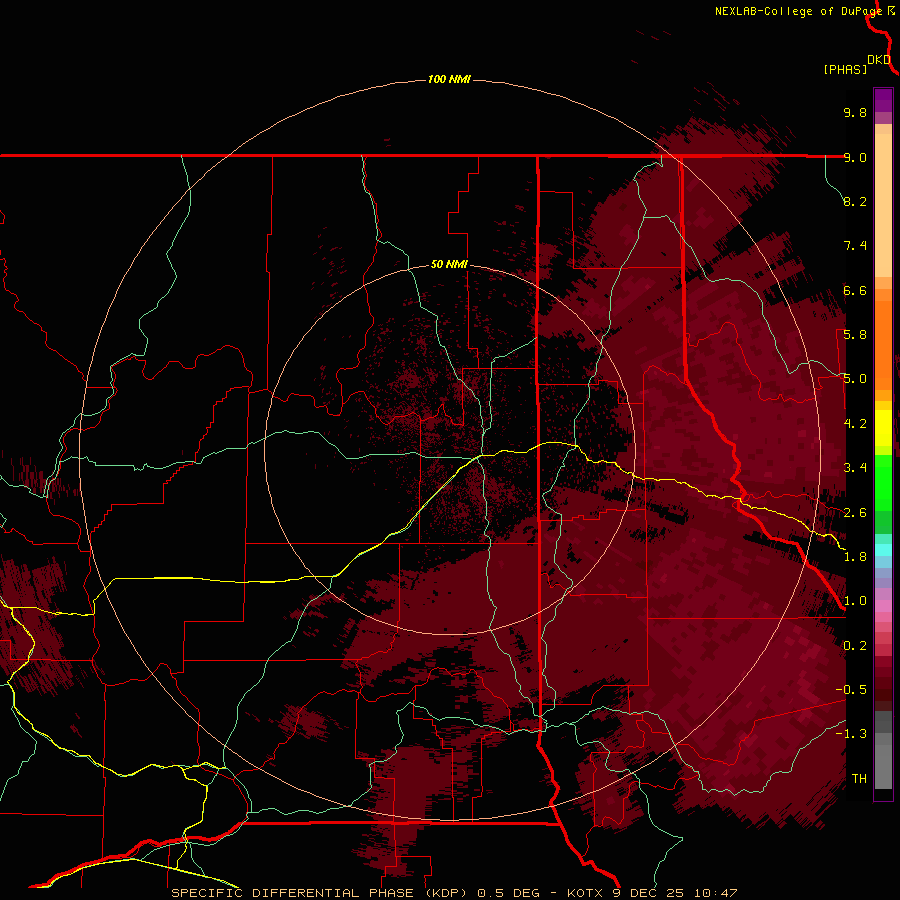The height and width of the screenshot is (900, 900).
Task: Click the NEXLAB-College of DuPage credit text
Action: [800, 11]
